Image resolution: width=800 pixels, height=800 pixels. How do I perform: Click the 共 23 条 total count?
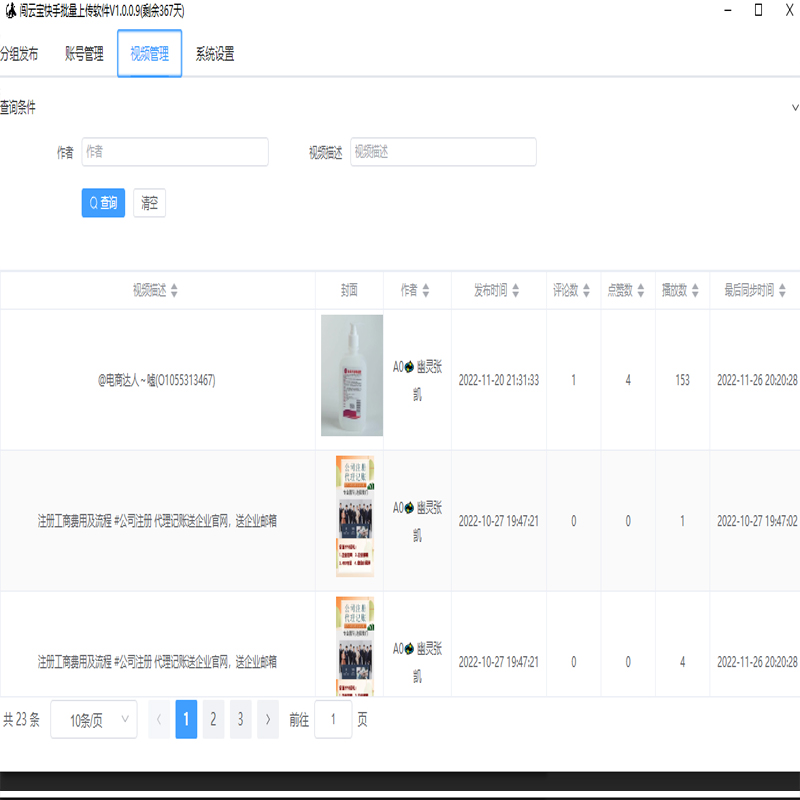coord(21,719)
